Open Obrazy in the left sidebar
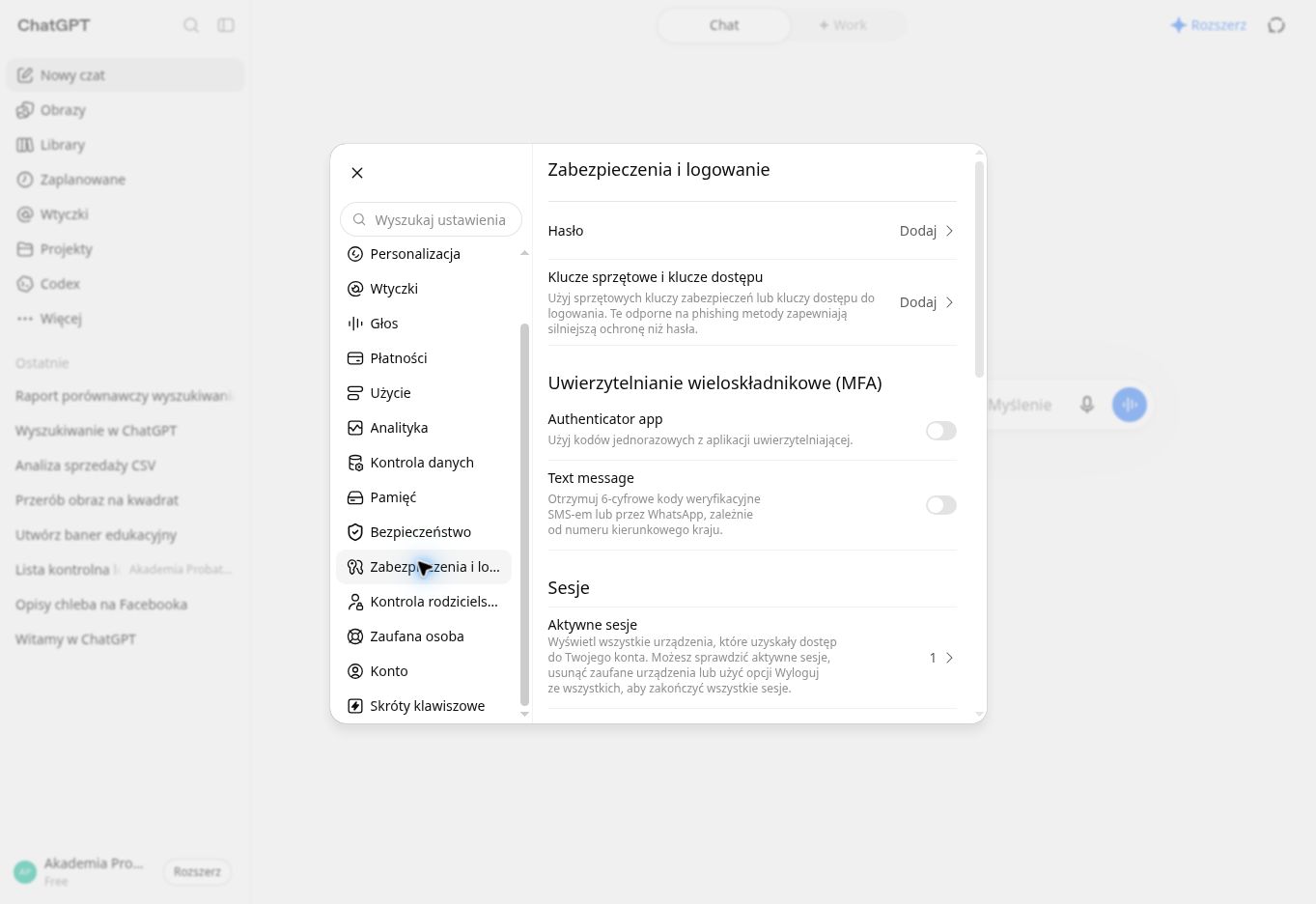 click(x=126, y=110)
